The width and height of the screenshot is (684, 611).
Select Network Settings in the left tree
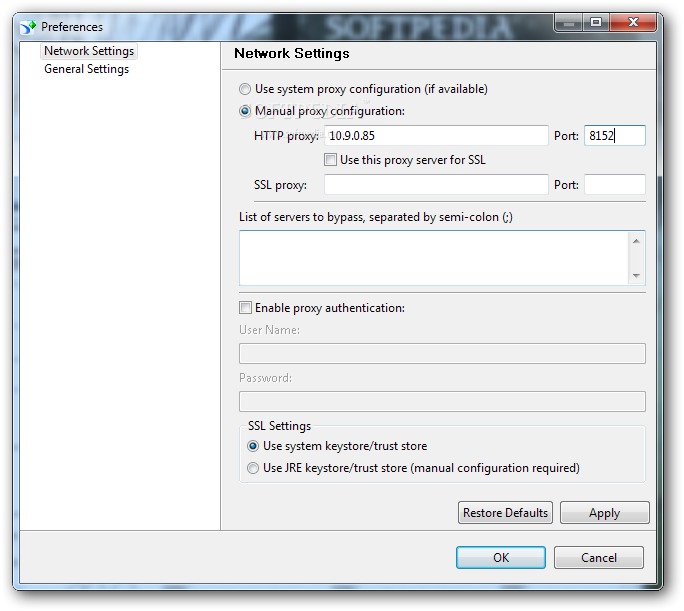click(89, 51)
